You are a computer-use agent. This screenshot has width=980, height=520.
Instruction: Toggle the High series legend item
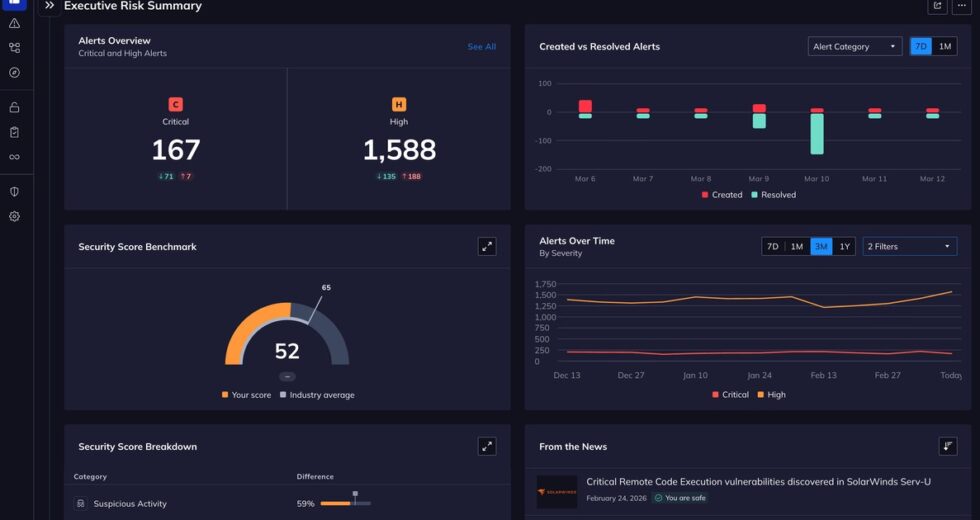[x=772, y=394]
